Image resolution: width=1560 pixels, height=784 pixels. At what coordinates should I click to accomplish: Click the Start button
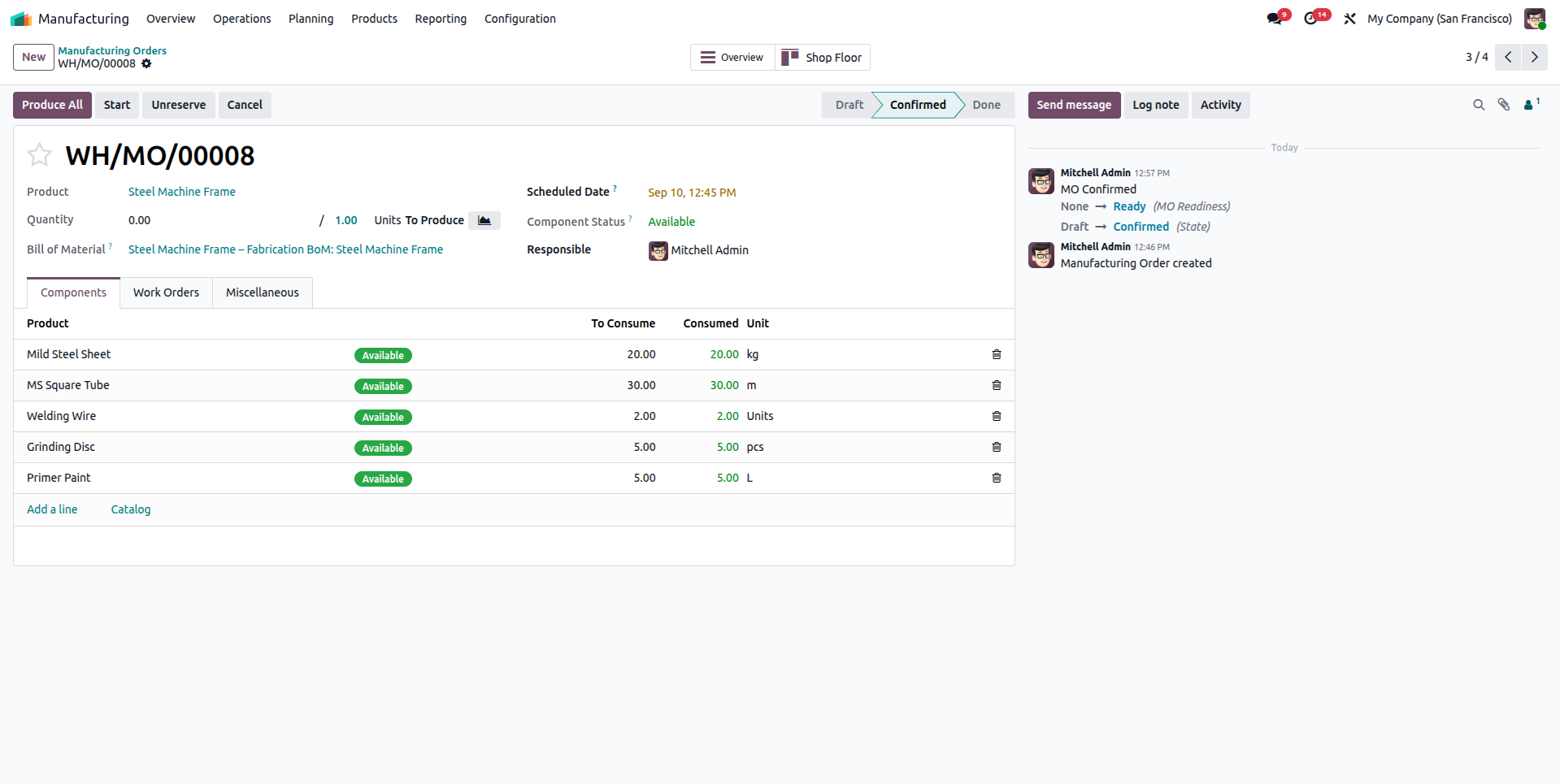[x=117, y=105]
